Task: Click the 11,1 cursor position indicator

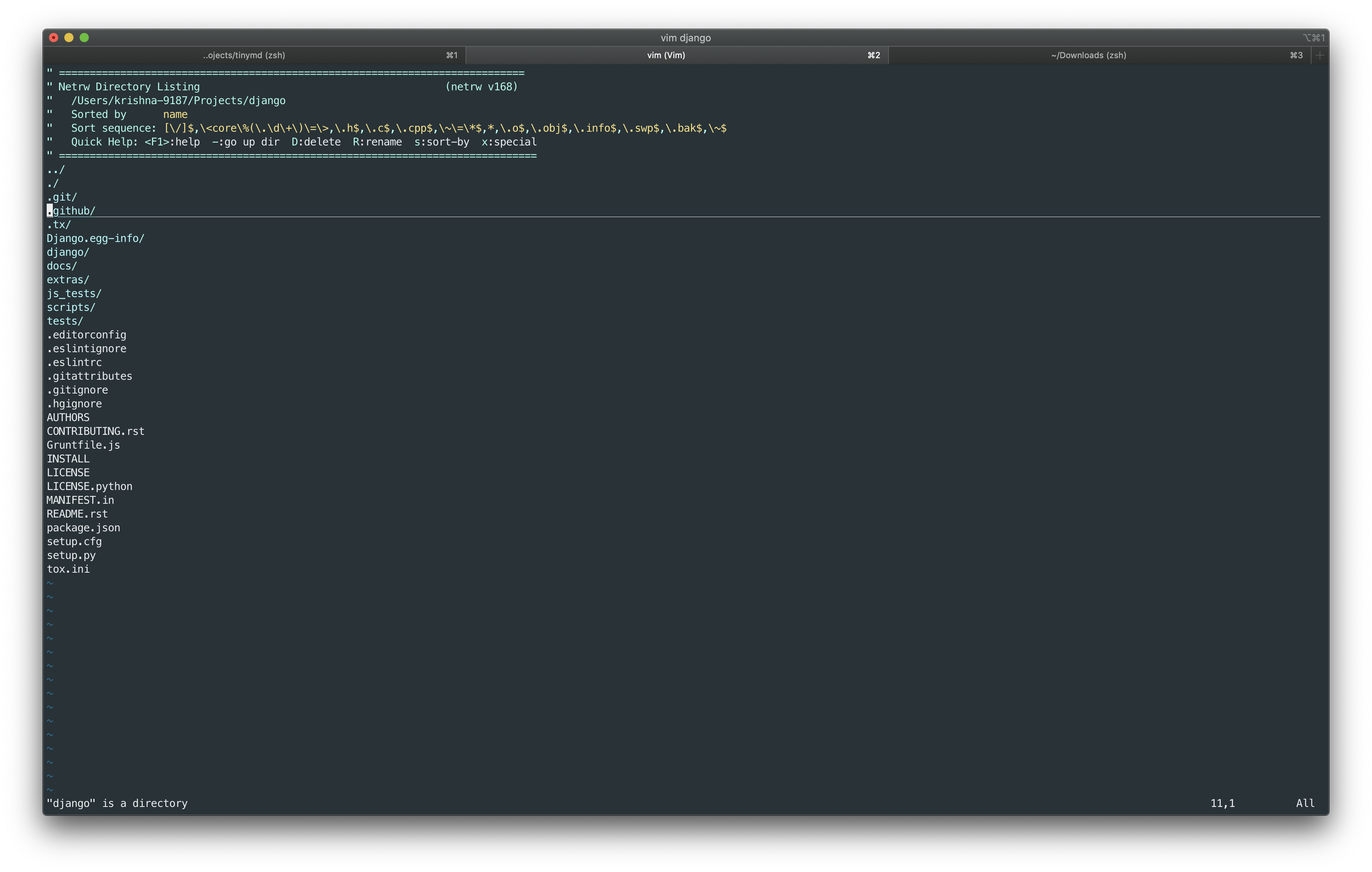Action: tap(1223, 803)
